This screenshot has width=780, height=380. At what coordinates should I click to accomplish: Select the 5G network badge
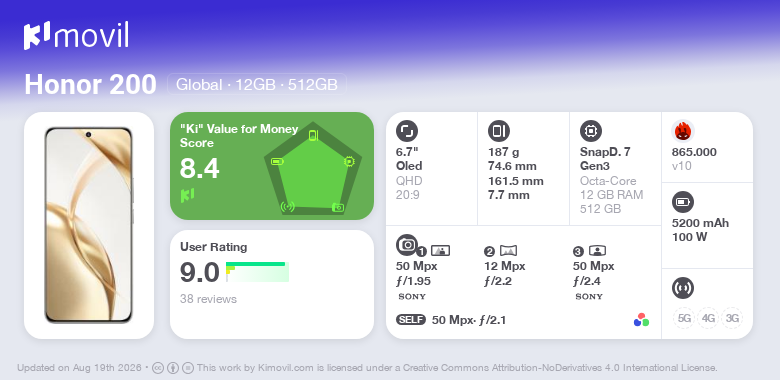(x=684, y=318)
